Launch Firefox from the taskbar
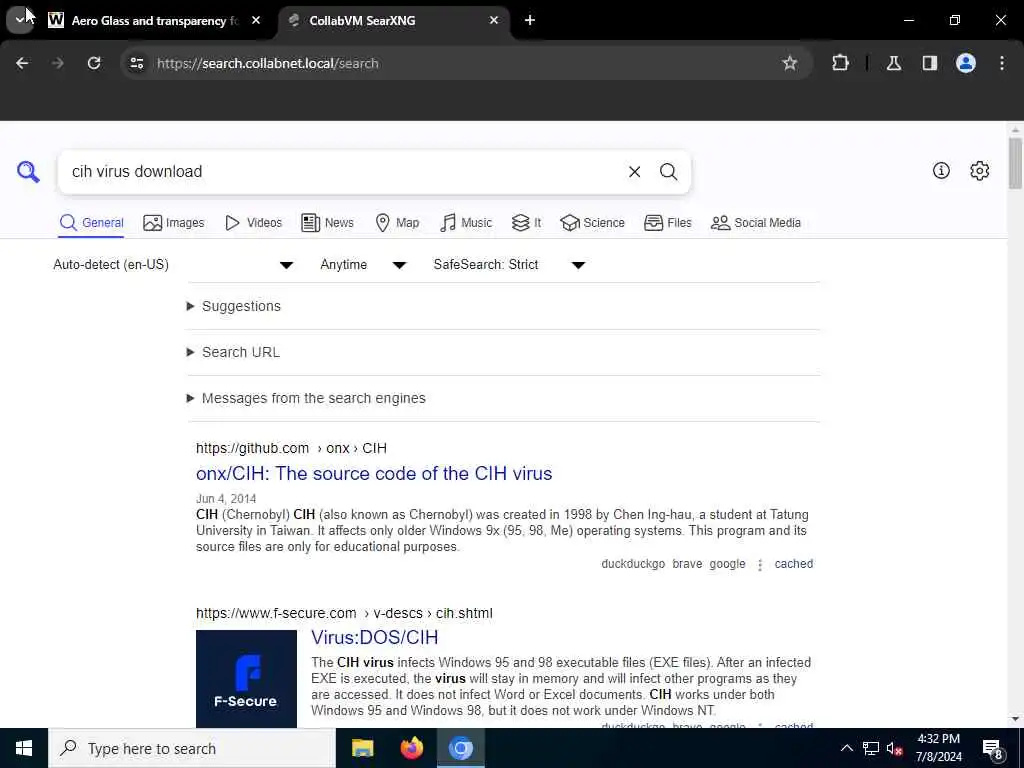Viewport: 1024px width, 768px height. coord(411,748)
